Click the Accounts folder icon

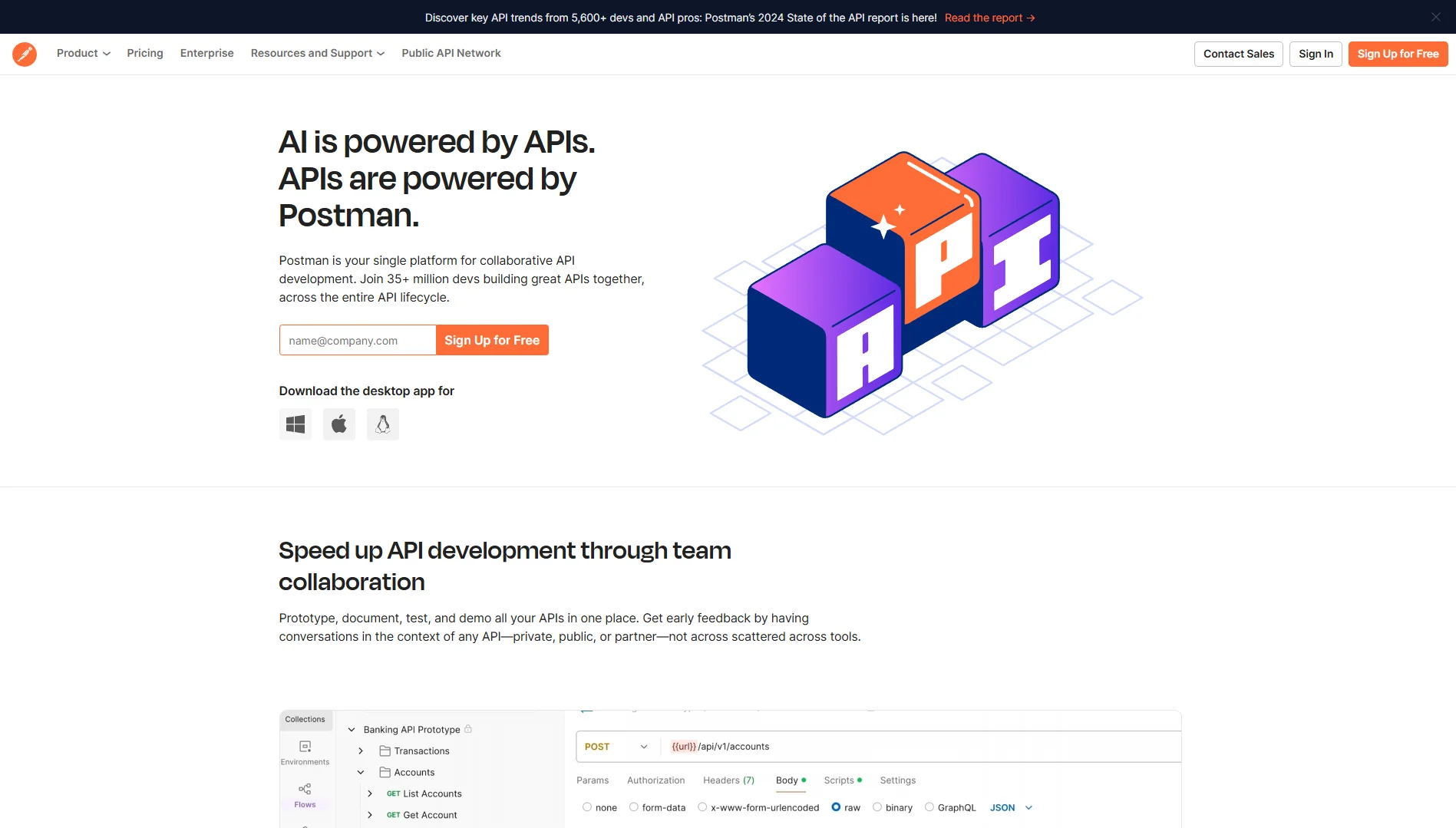pyautogui.click(x=385, y=773)
